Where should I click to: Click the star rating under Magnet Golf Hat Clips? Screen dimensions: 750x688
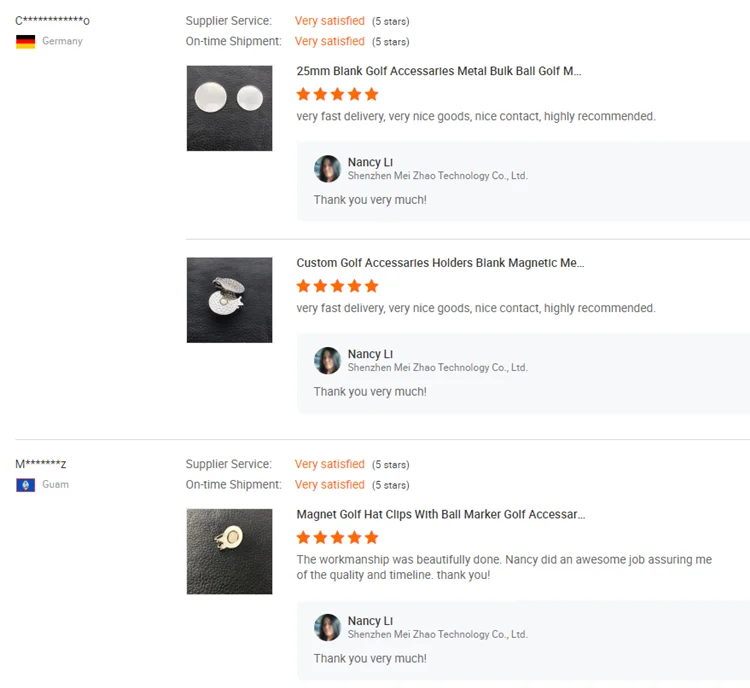337,537
